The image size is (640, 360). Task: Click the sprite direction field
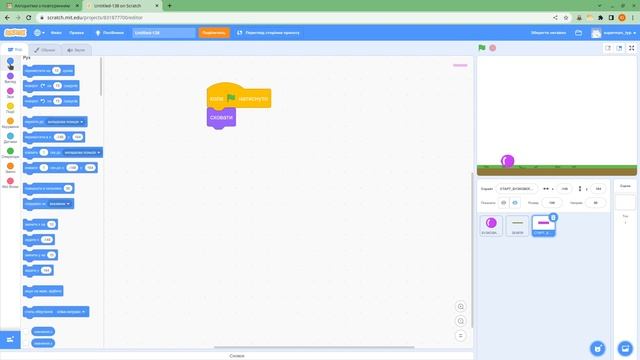[x=595, y=203]
